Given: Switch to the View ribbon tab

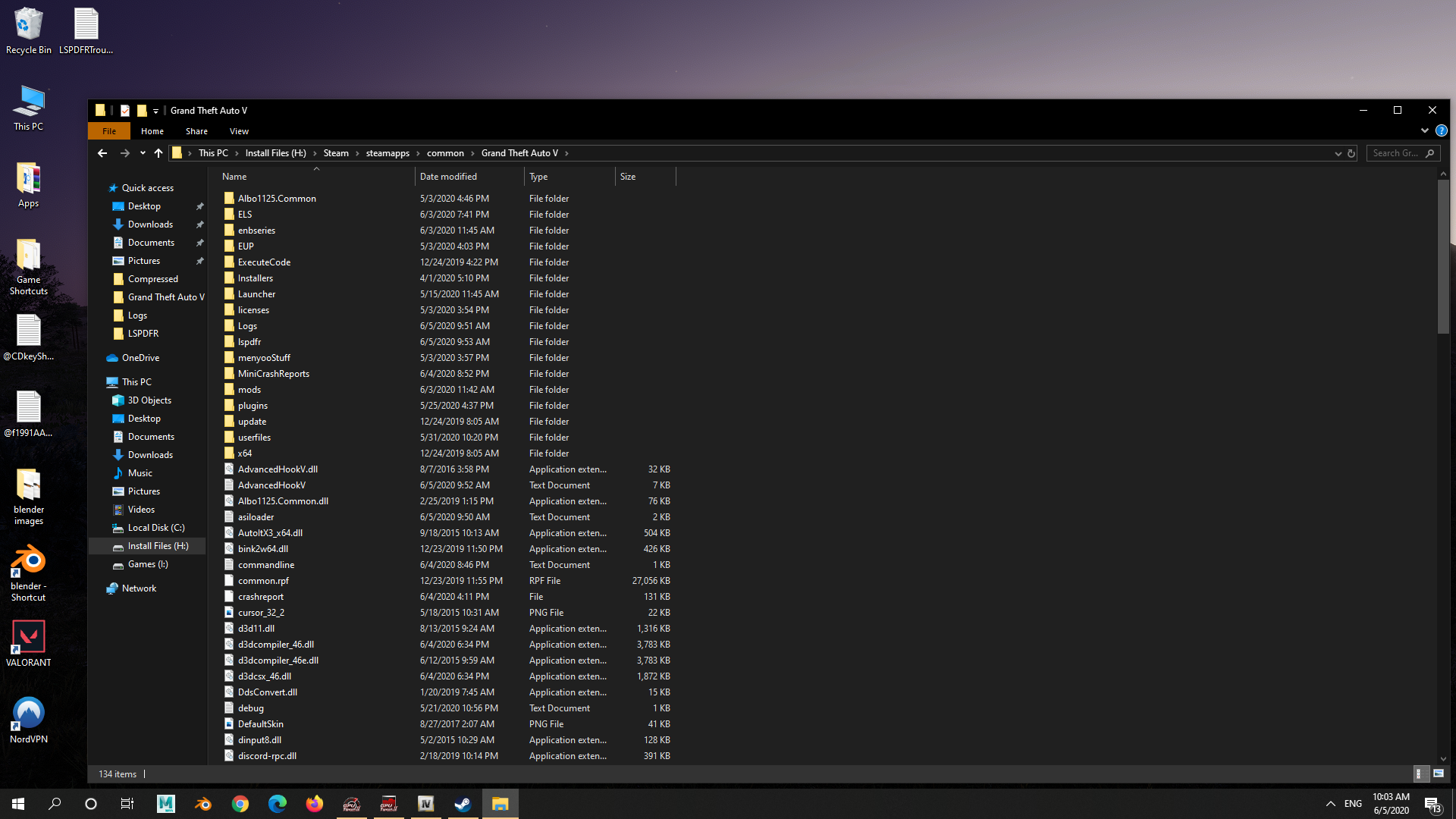Looking at the screenshot, I should pyautogui.click(x=239, y=131).
